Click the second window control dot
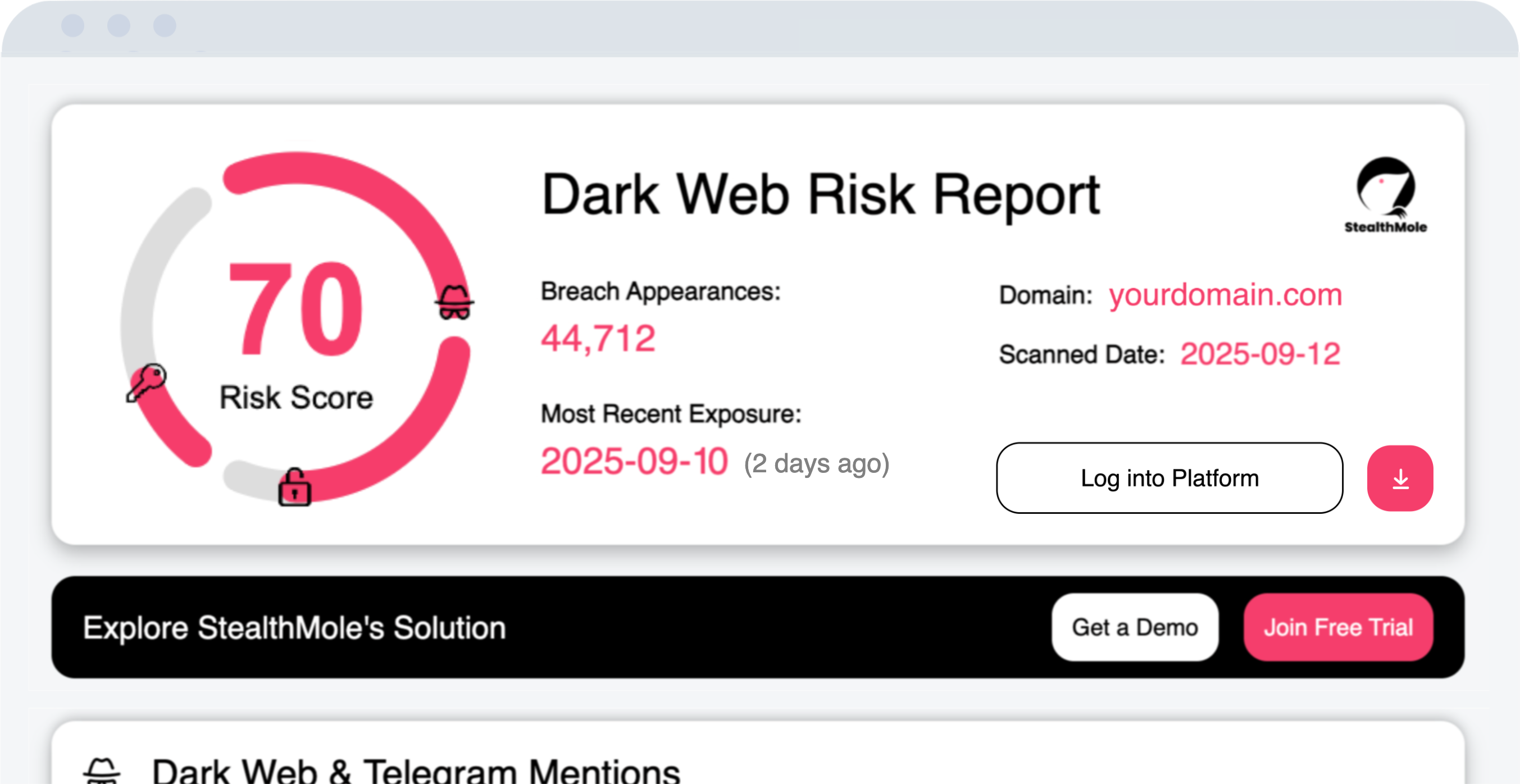This screenshot has height=784, width=1520. pos(119,25)
